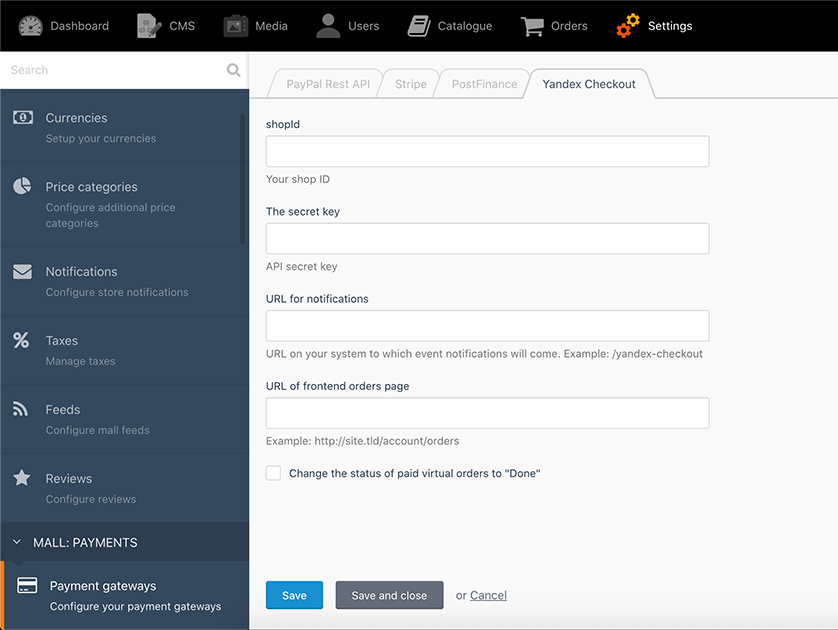Viewport: 838px width, 630px height.
Task: Click the blue Save button
Action: pos(294,595)
